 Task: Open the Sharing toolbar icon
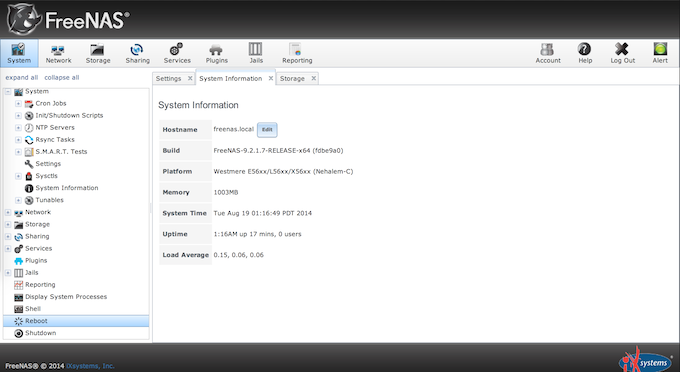coord(137,53)
